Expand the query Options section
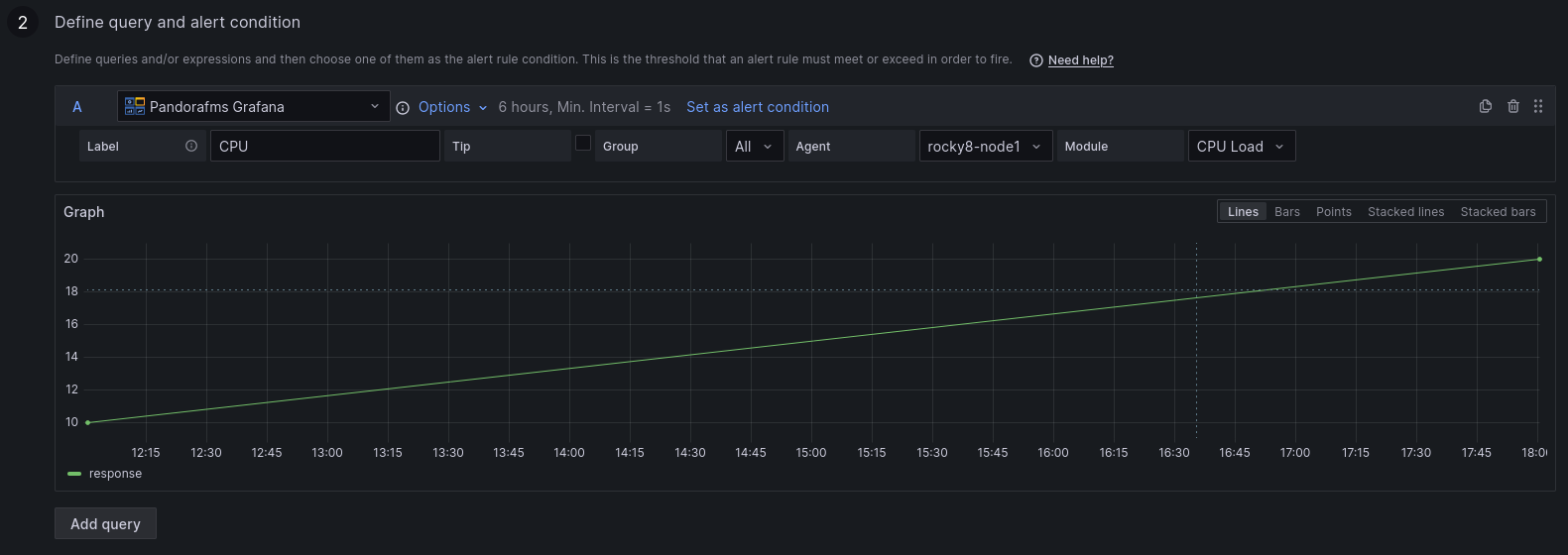The width and height of the screenshot is (1568, 555). [452, 107]
